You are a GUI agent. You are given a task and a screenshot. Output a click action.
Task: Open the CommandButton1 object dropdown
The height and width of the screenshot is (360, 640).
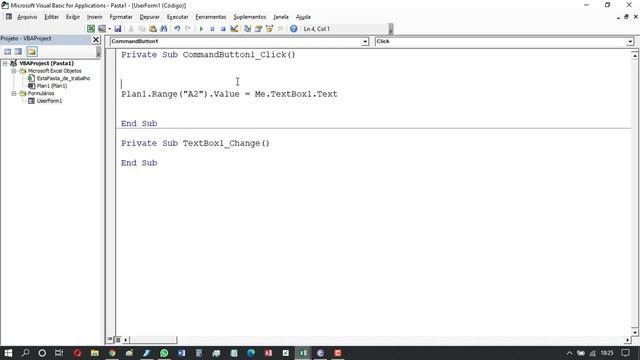(365, 42)
